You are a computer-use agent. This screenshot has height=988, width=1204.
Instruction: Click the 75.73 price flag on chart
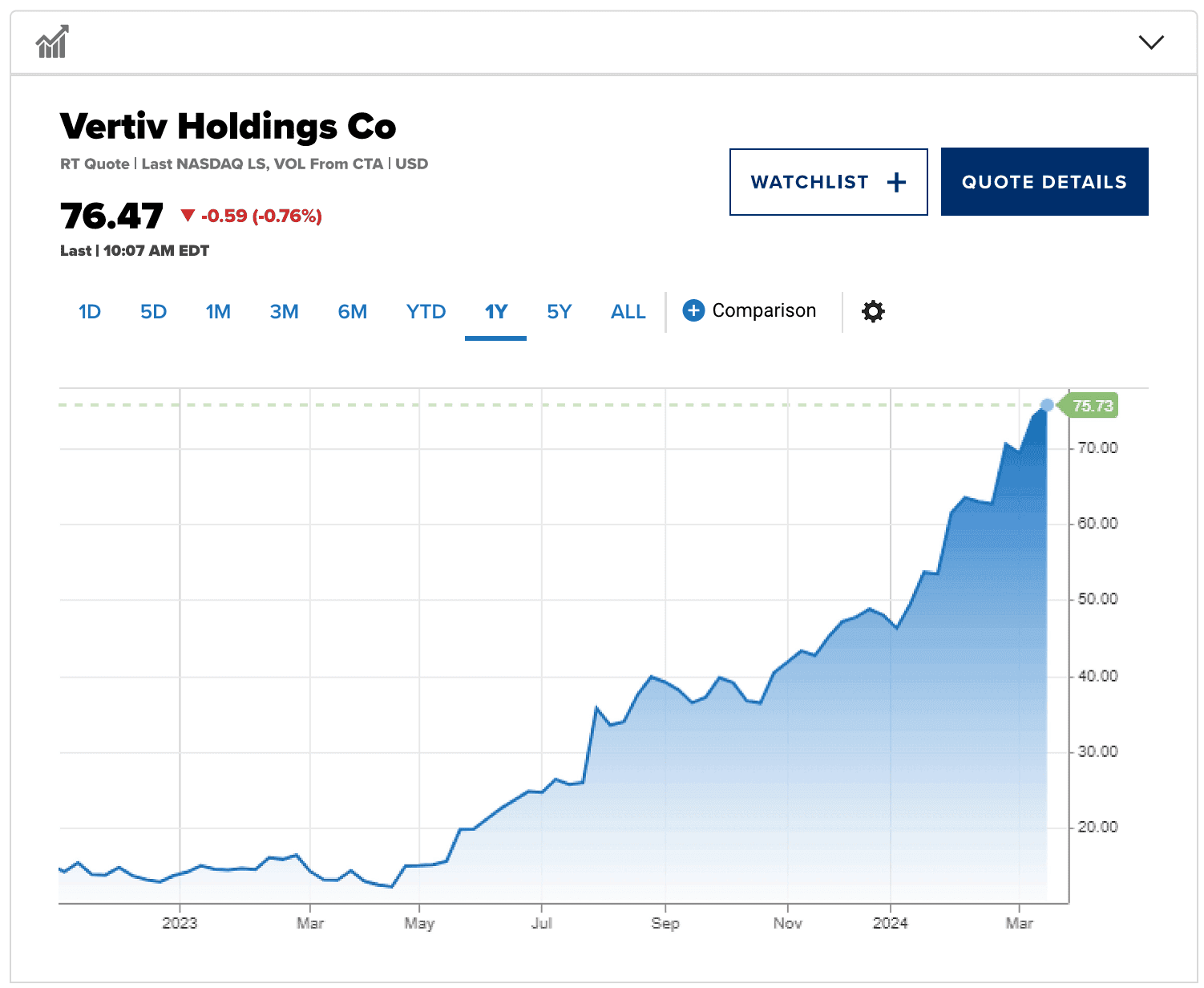pos(1089,406)
